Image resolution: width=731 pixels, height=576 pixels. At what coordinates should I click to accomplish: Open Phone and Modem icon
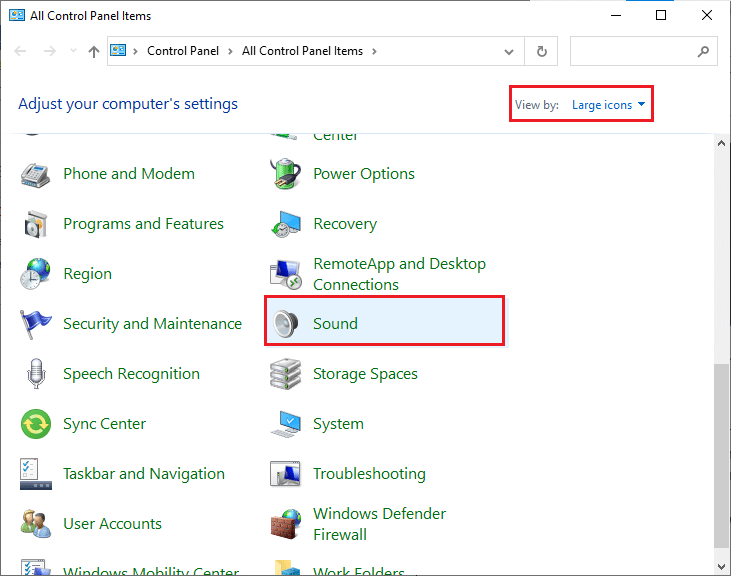click(x=36, y=174)
